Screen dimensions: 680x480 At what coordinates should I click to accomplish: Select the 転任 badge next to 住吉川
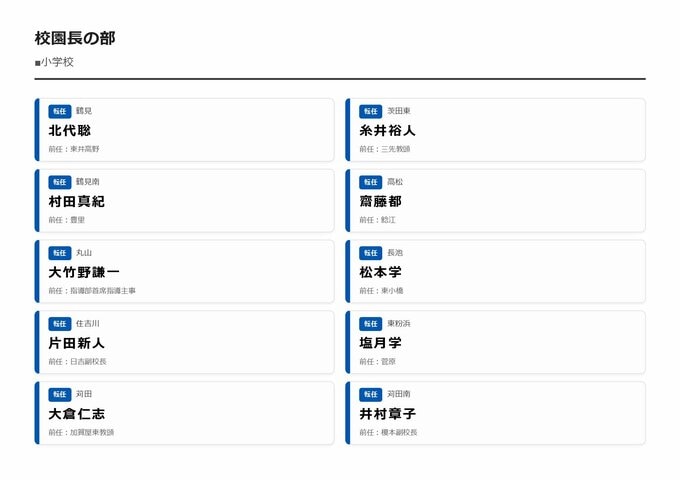click(60, 324)
